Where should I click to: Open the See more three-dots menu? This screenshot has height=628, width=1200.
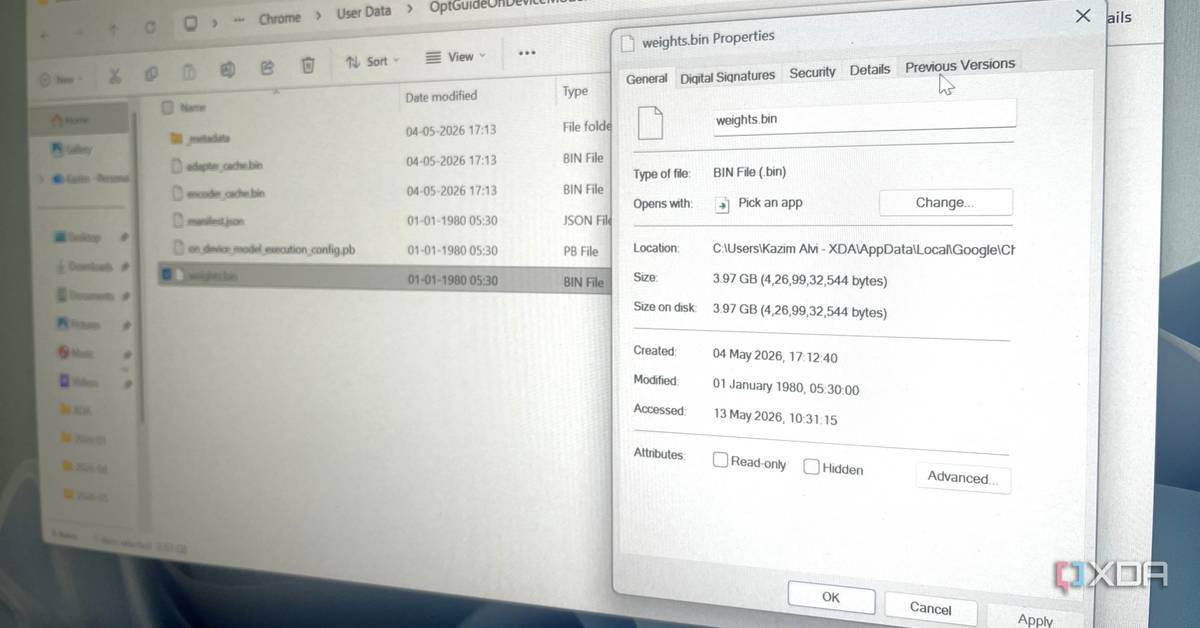(x=527, y=53)
